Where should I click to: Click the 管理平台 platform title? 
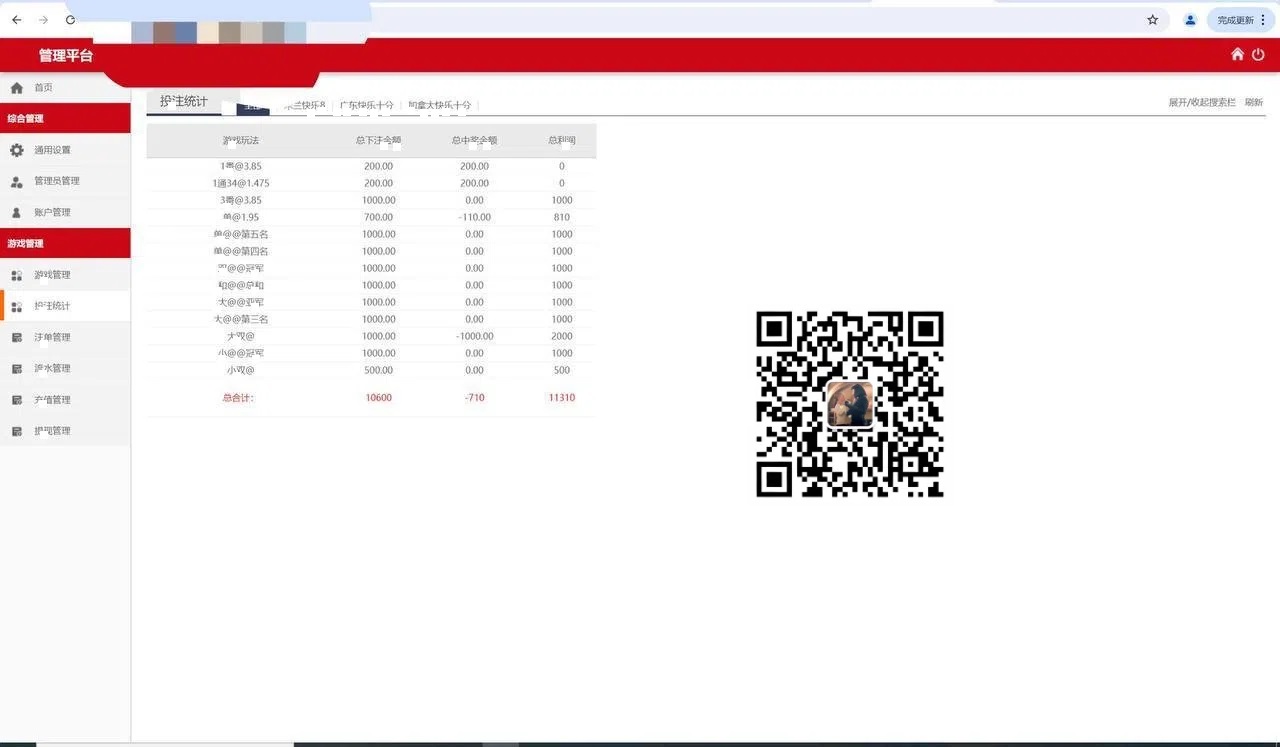[66, 55]
